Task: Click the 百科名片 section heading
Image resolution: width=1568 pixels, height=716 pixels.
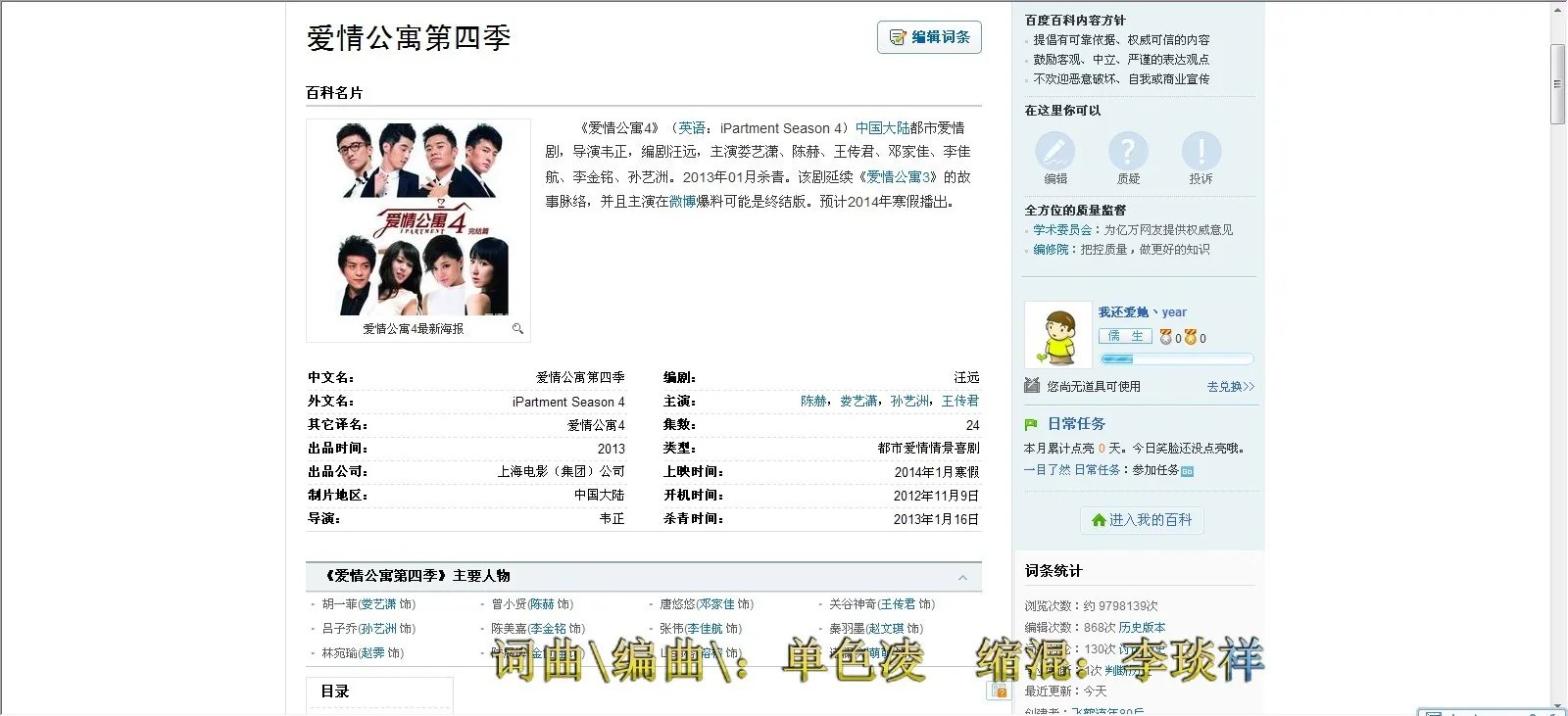Action: (x=334, y=93)
